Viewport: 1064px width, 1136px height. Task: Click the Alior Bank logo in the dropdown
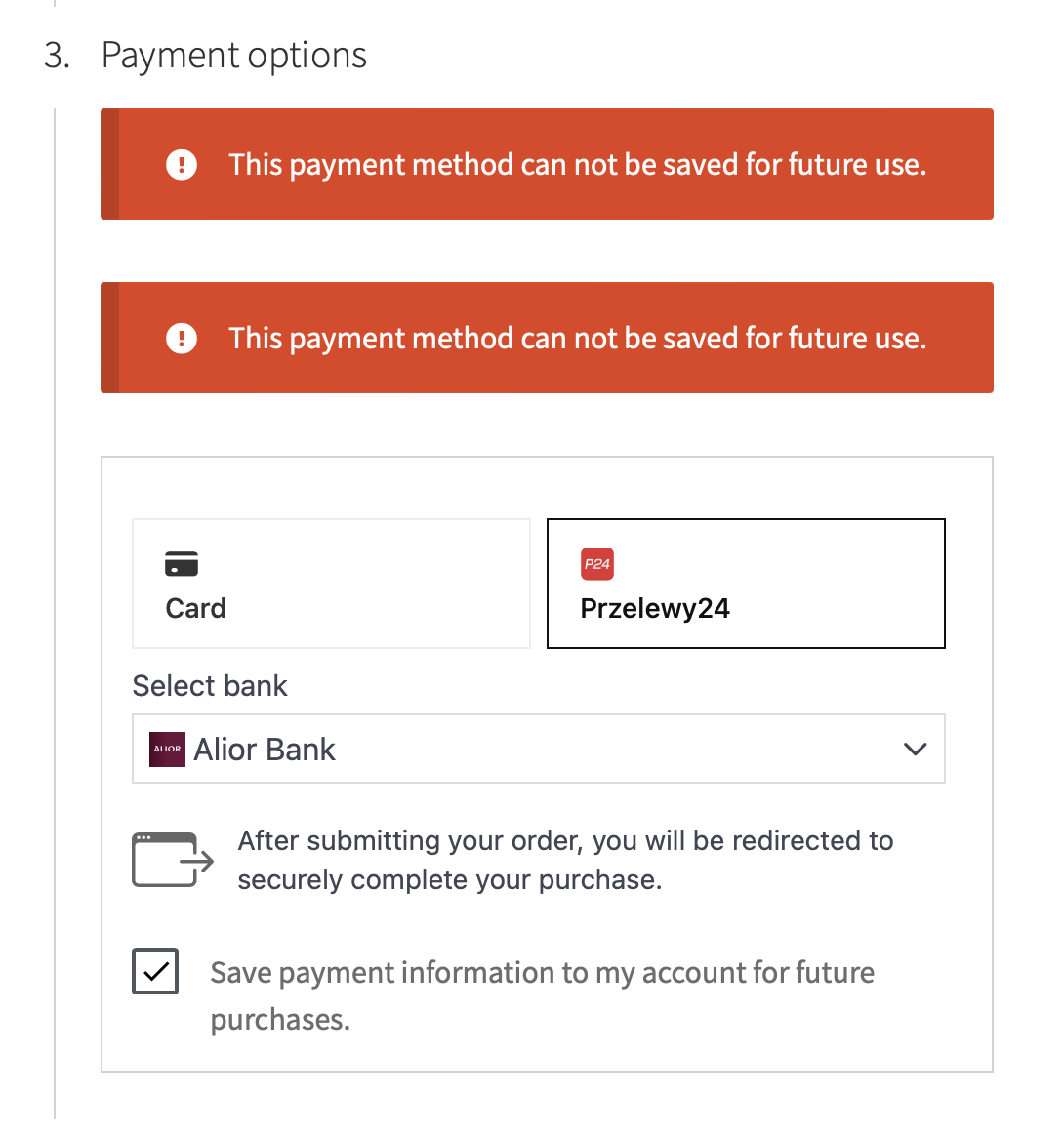167,749
